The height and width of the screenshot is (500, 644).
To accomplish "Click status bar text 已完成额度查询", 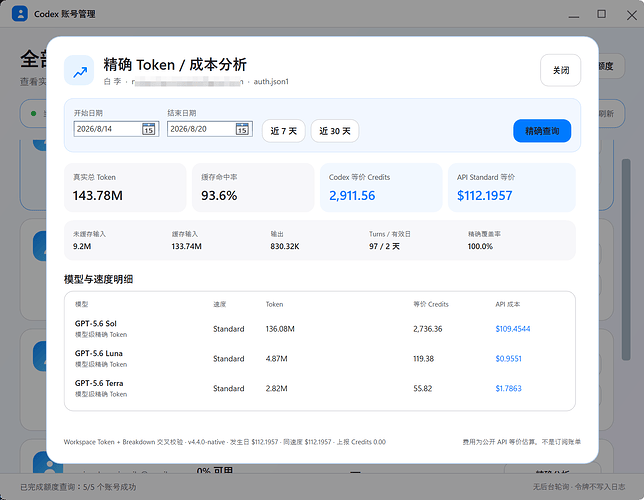I will tap(78, 487).
